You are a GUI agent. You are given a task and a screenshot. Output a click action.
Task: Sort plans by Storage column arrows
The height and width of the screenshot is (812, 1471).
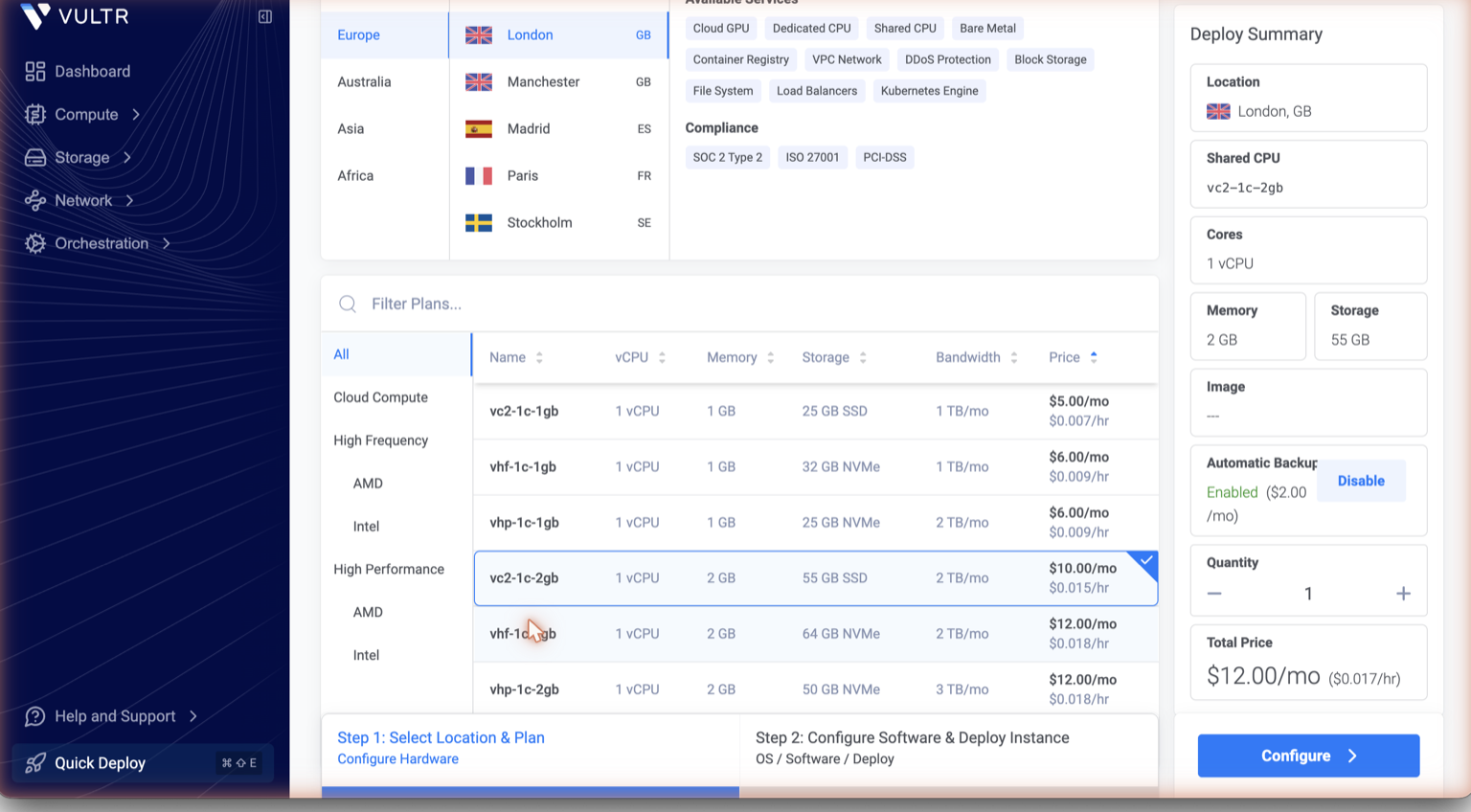coord(863,357)
